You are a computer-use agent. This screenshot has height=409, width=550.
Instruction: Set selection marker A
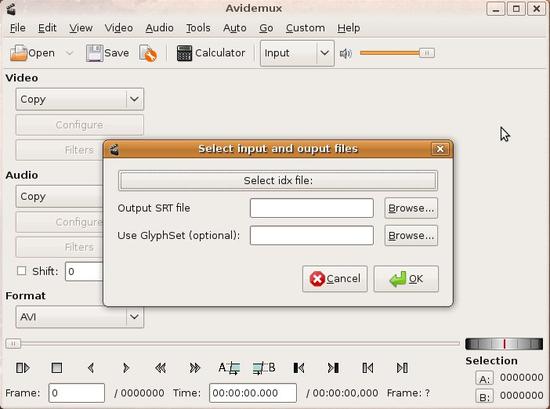click(229, 368)
